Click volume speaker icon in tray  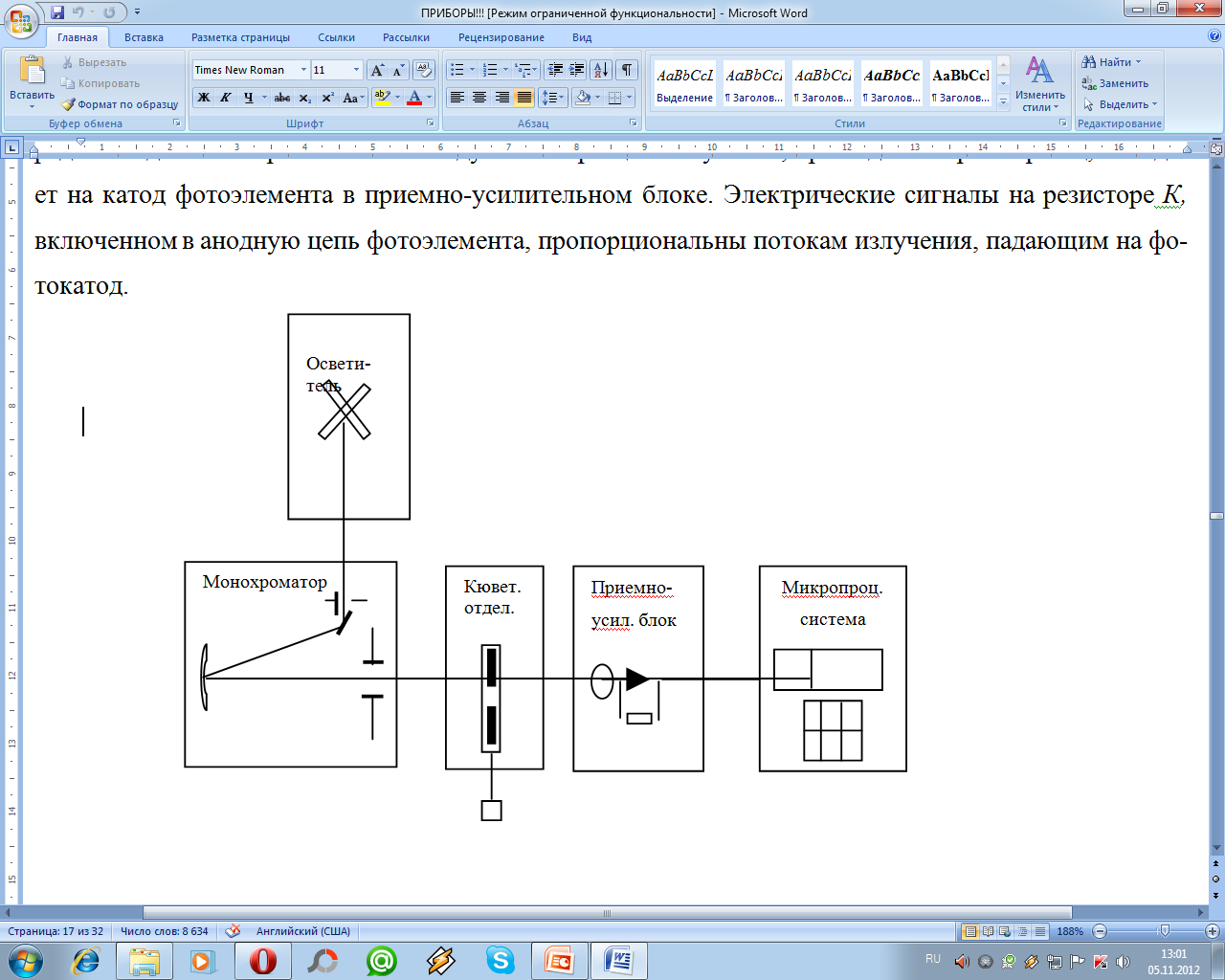(x=1123, y=962)
